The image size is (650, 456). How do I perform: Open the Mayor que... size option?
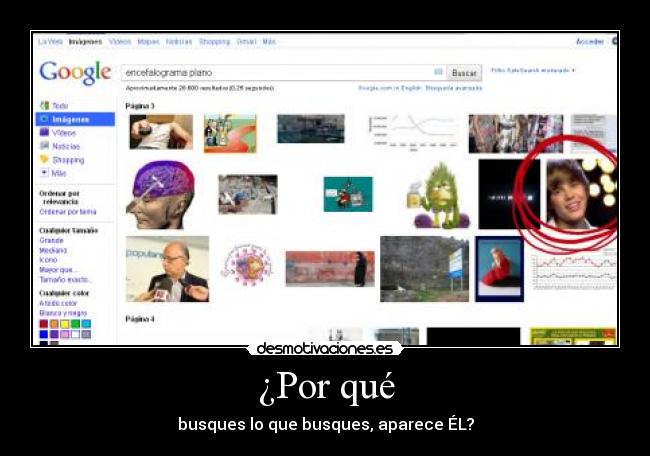point(56,270)
